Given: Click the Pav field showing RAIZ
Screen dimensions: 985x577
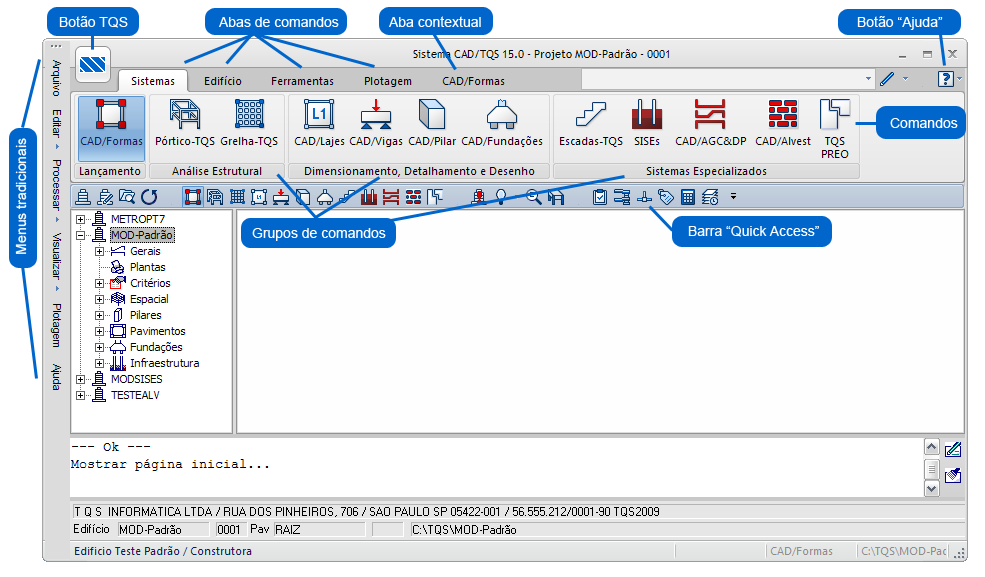Looking at the screenshot, I should point(319,530).
